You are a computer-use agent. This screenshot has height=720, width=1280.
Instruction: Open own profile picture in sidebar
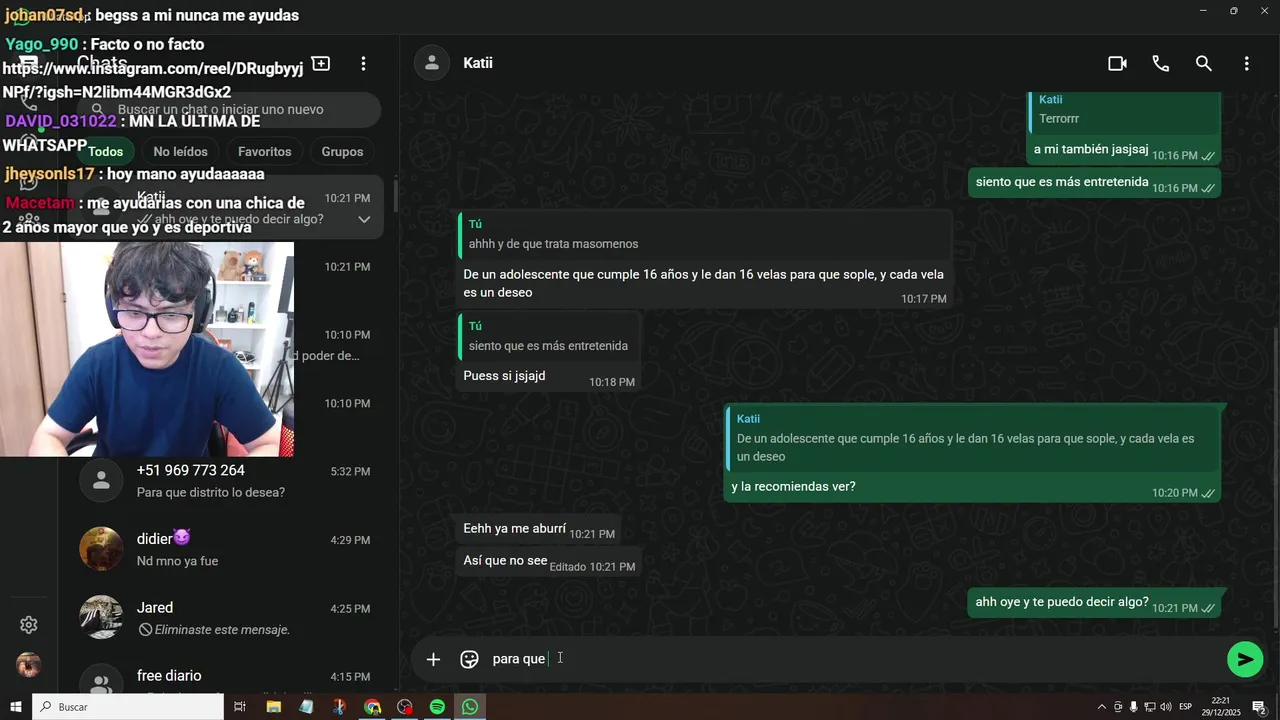tap(29, 665)
